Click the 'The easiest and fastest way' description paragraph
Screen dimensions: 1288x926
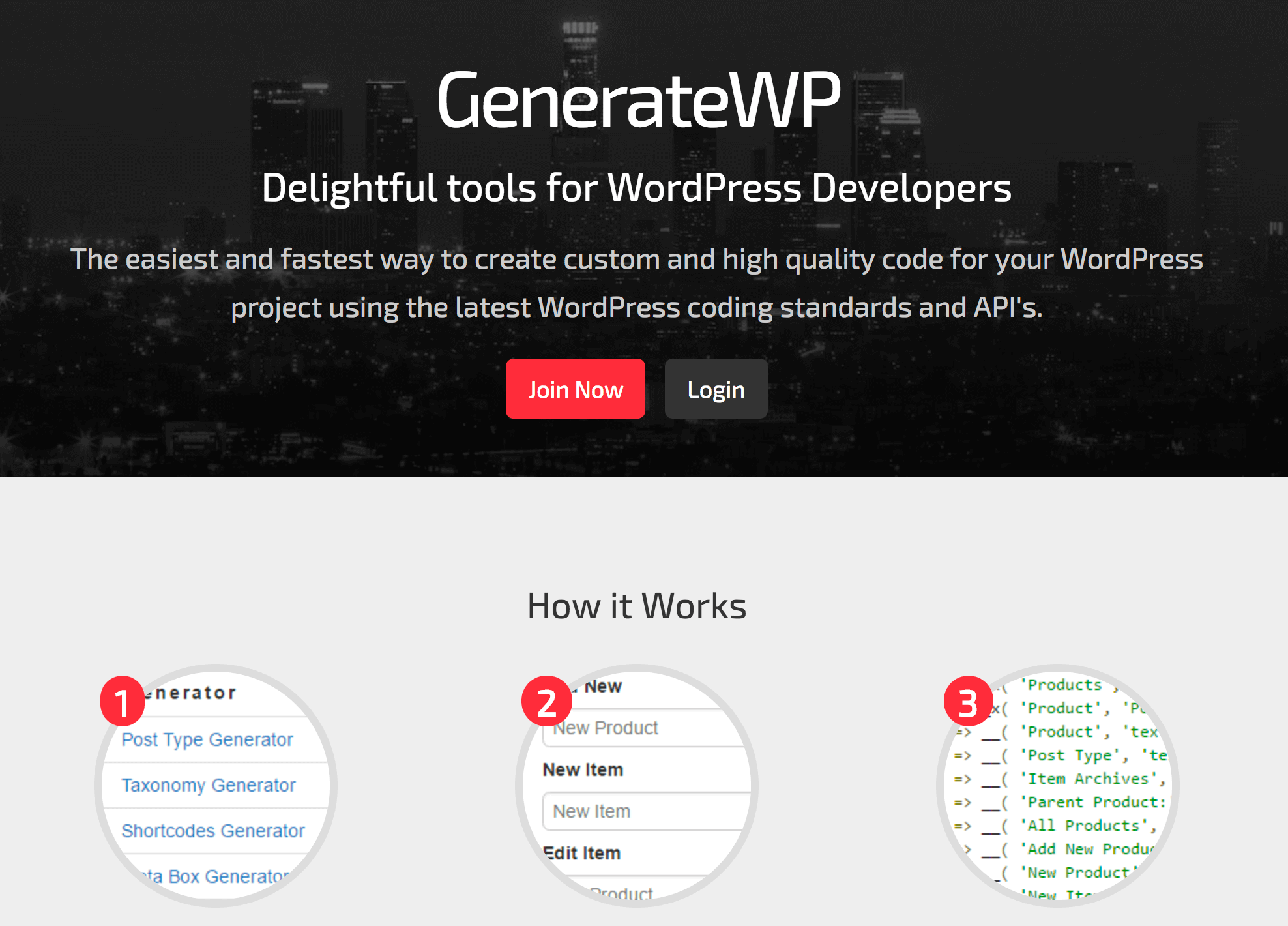click(637, 283)
